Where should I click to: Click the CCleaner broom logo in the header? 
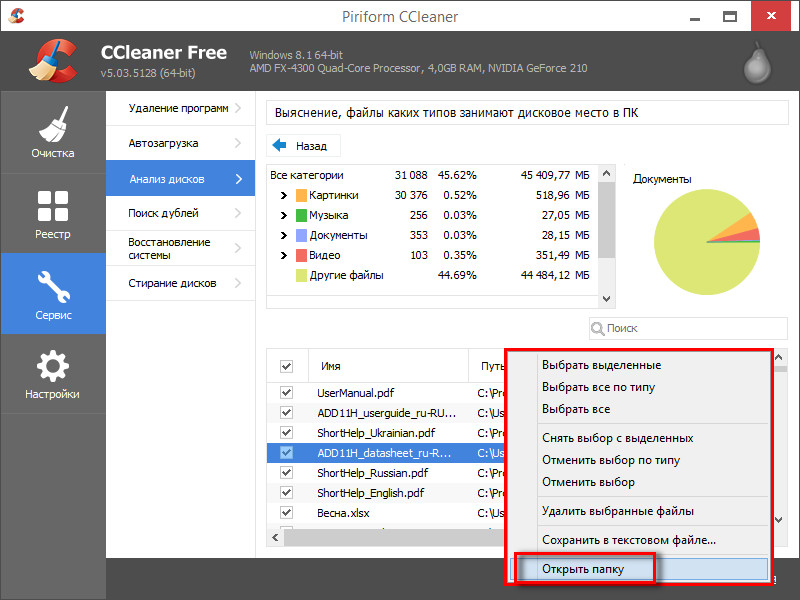53,61
